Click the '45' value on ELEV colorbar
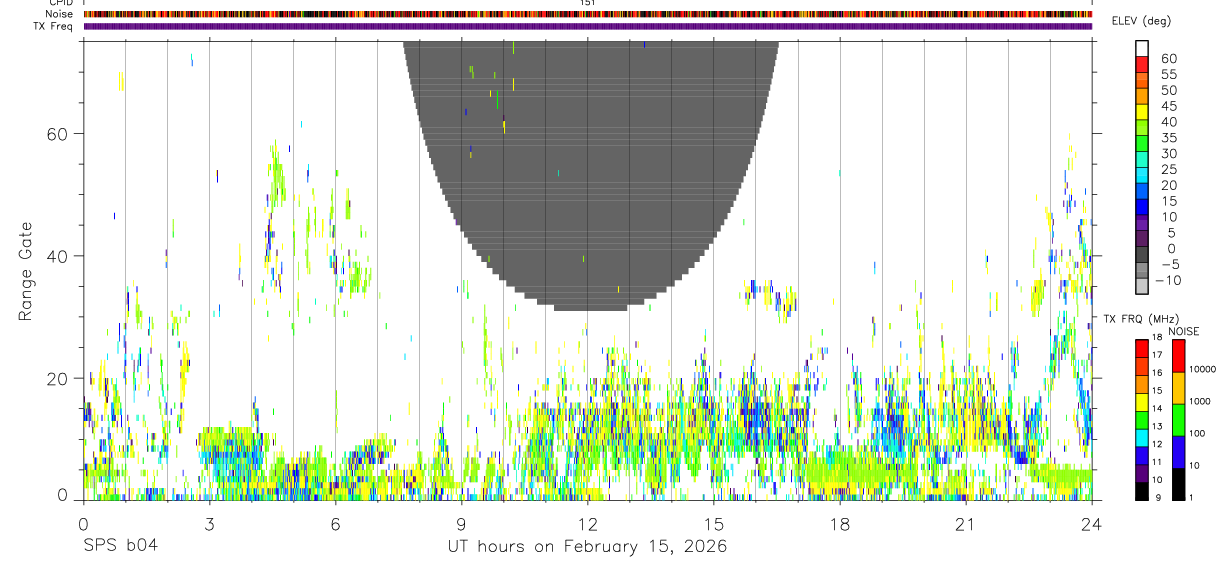This screenshot has height=567, width=1228. 1168,106
